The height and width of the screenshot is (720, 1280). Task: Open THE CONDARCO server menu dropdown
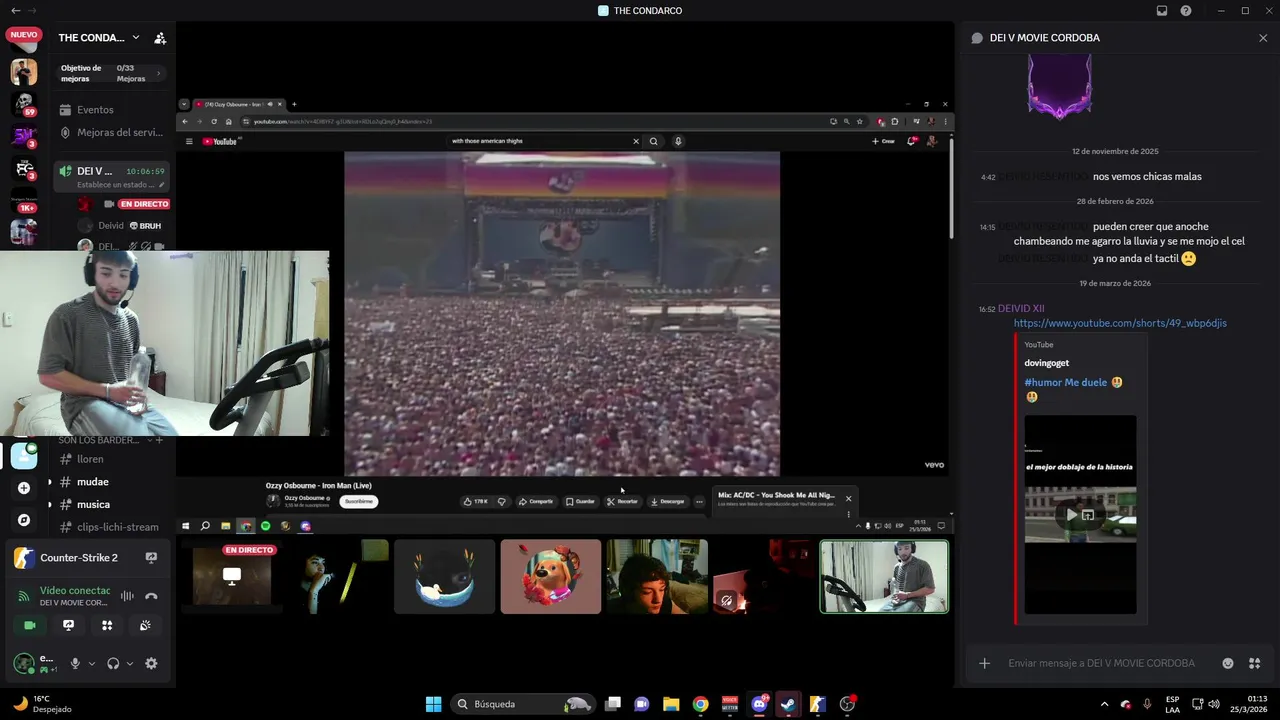coord(136,37)
